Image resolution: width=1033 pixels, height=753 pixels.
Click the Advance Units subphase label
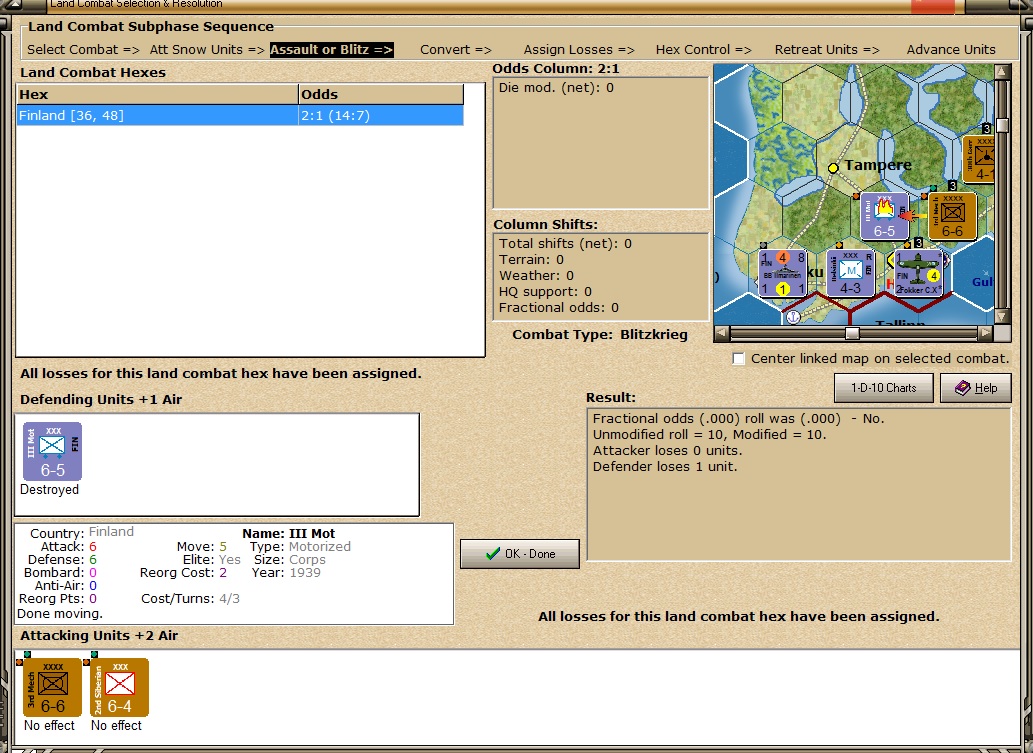[951, 49]
